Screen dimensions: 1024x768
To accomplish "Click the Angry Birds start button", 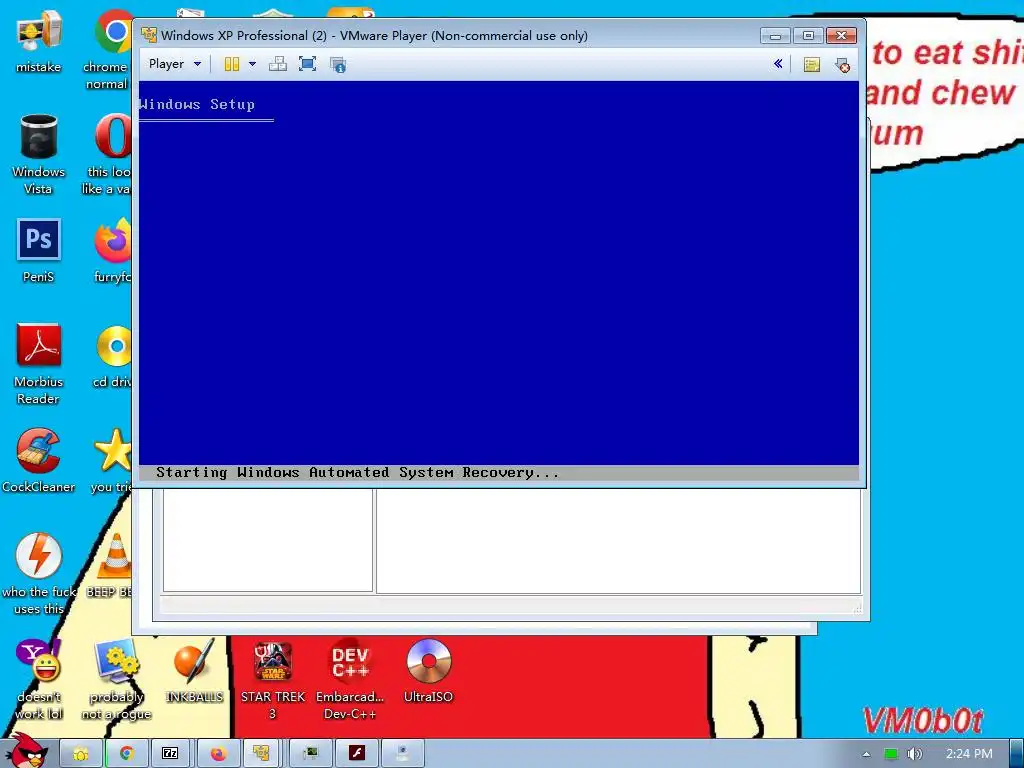I will (27, 751).
